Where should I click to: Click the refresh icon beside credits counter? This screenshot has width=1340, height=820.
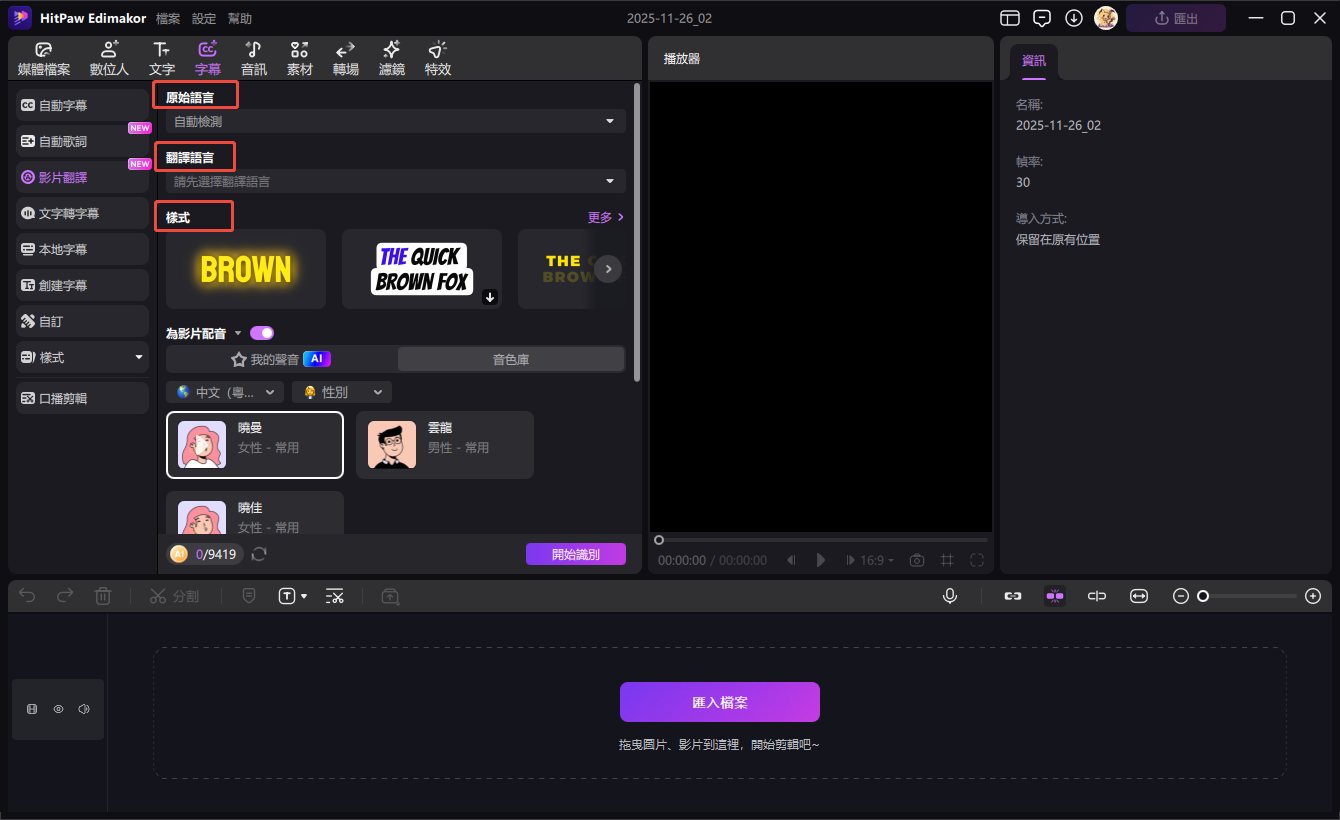(259, 554)
